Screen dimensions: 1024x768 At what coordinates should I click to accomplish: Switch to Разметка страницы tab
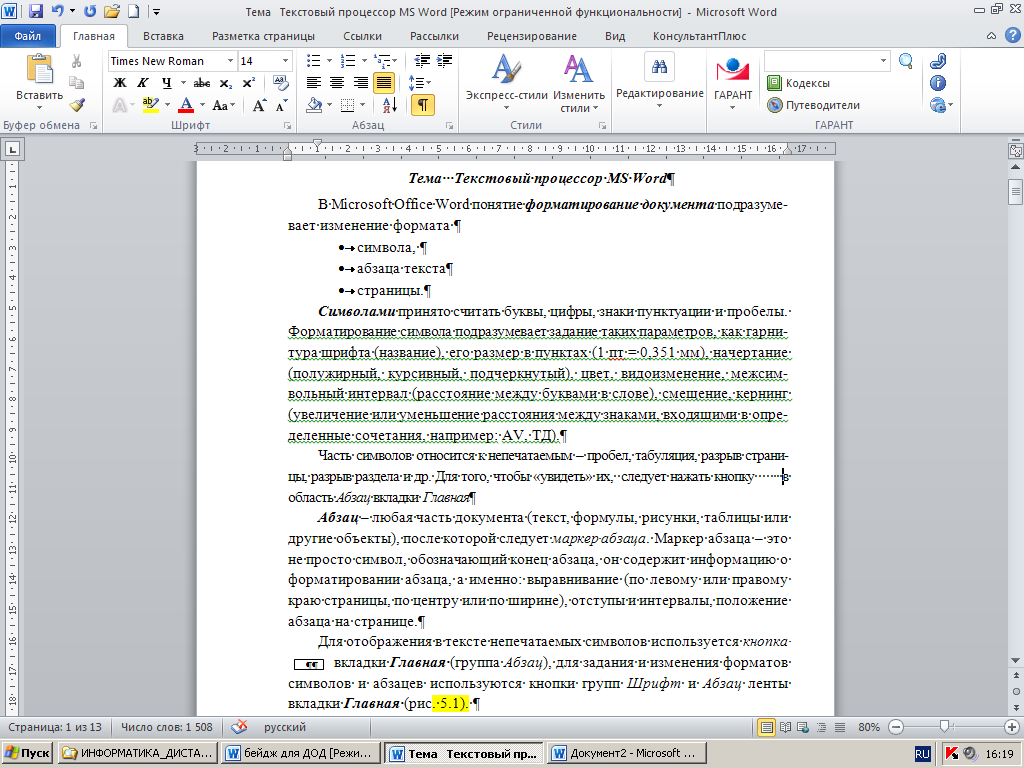263,36
